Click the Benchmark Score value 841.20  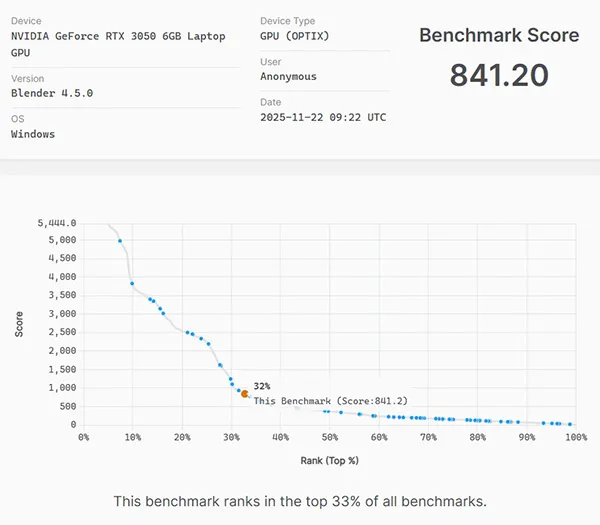tap(498, 75)
